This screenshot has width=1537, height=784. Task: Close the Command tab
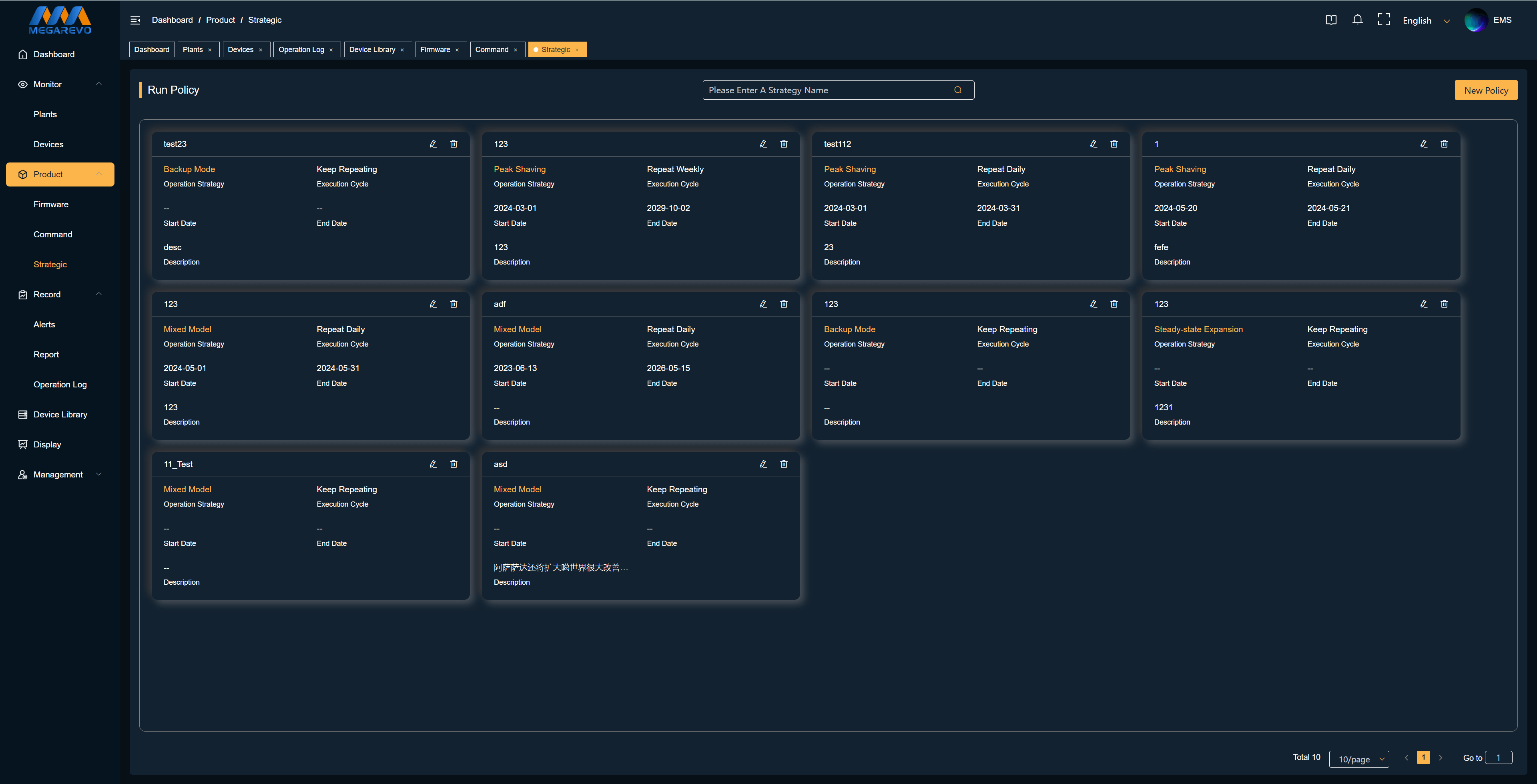pos(516,50)
